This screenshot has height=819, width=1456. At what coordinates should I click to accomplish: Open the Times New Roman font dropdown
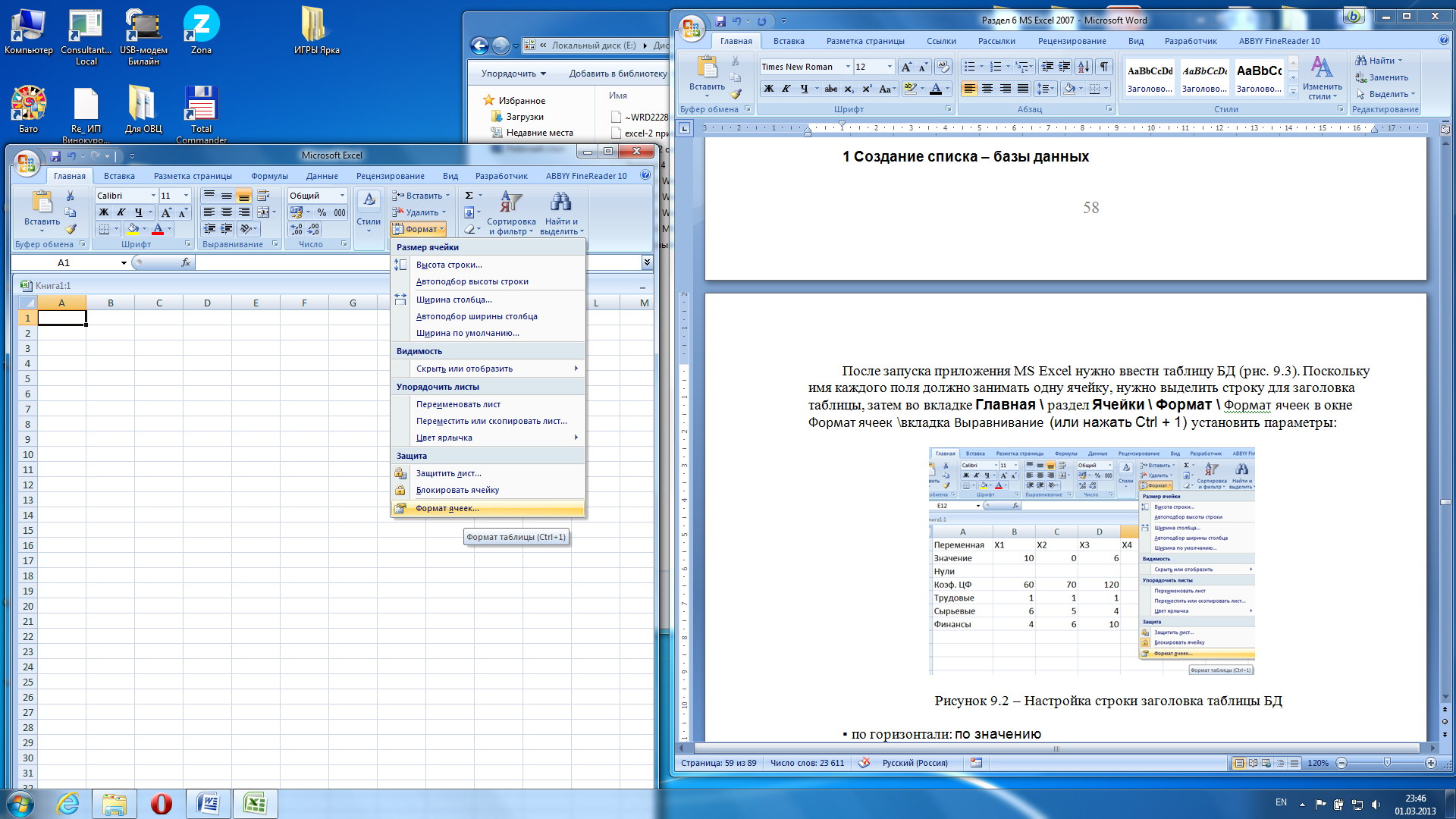848,67
